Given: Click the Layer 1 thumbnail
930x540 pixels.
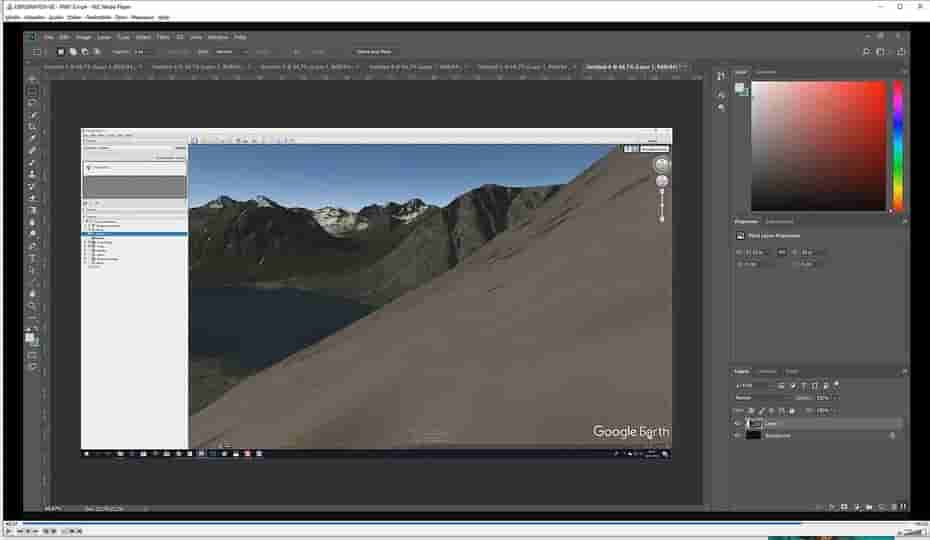Looking at the screenshot, I should (x=755, y=423).
